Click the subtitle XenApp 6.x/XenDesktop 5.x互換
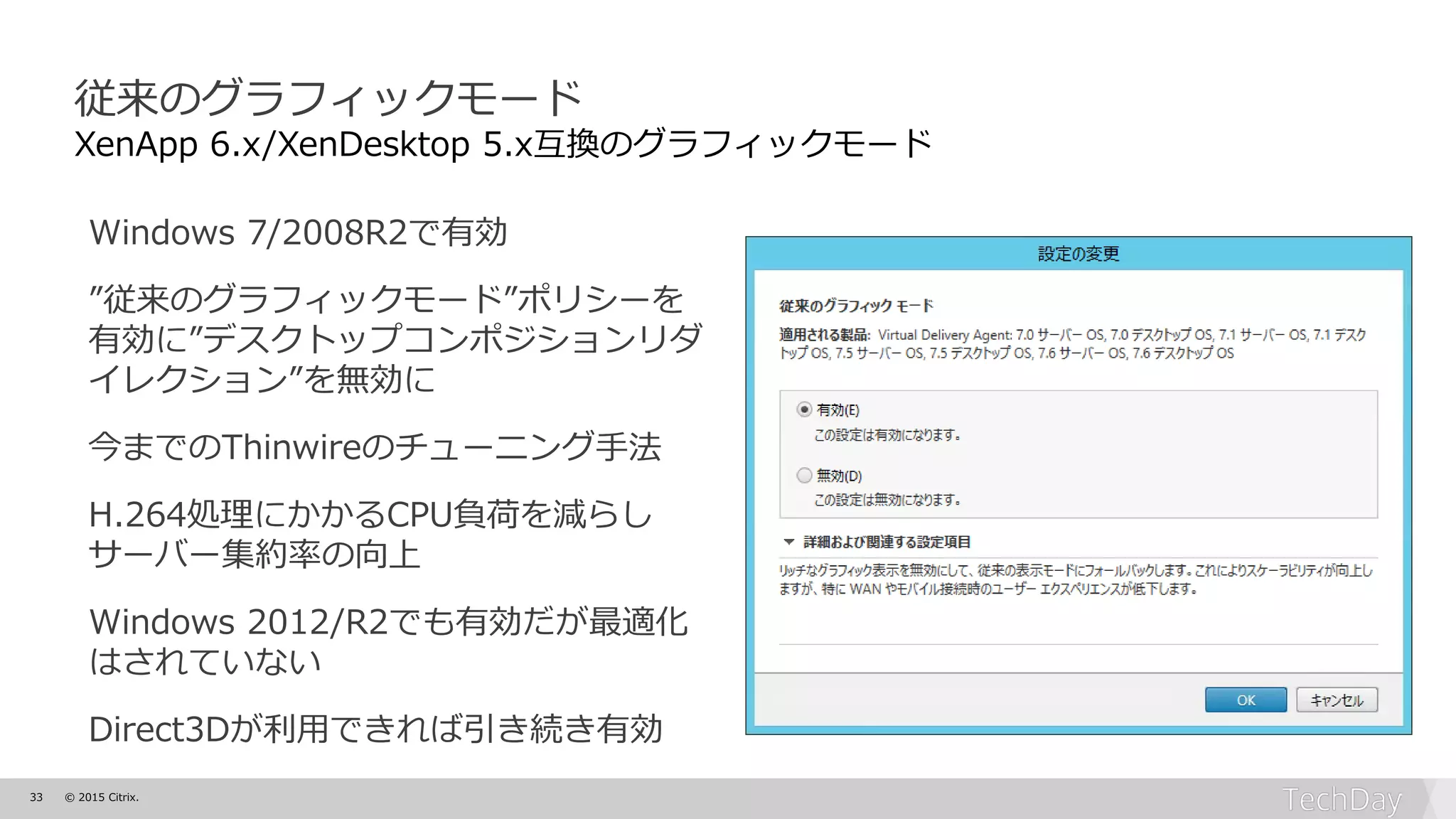 point(503,144)
